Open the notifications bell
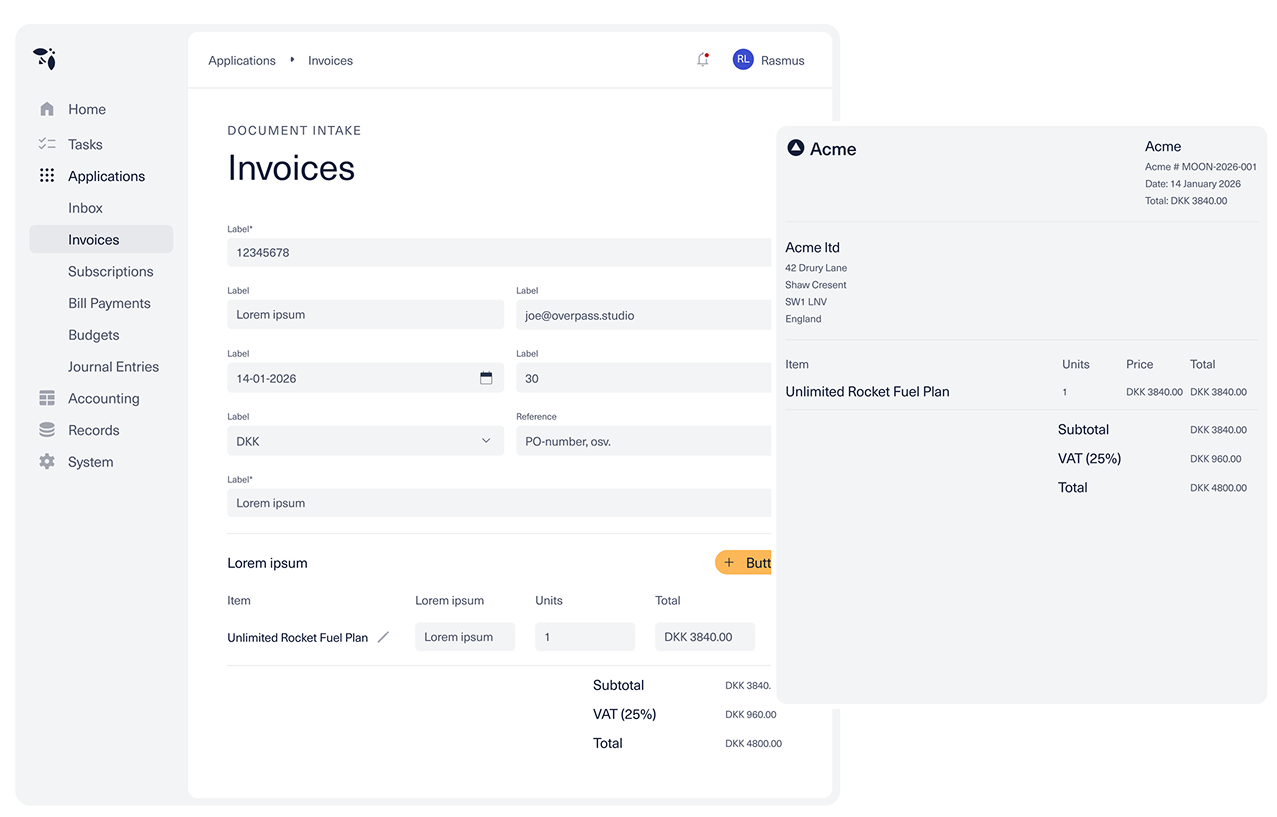Viewport: 1277px width, 817px height. click(703, 60)
